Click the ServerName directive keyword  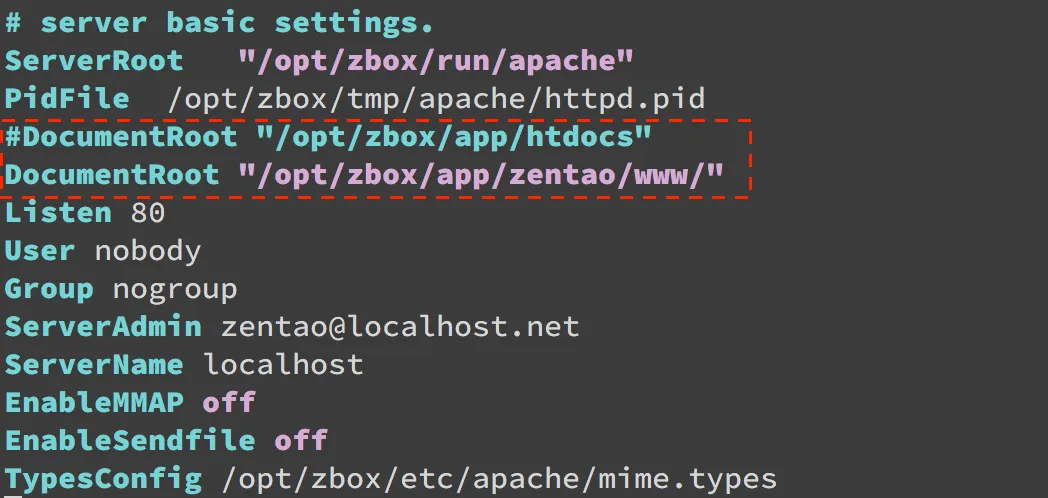click(x=94, y=365)
